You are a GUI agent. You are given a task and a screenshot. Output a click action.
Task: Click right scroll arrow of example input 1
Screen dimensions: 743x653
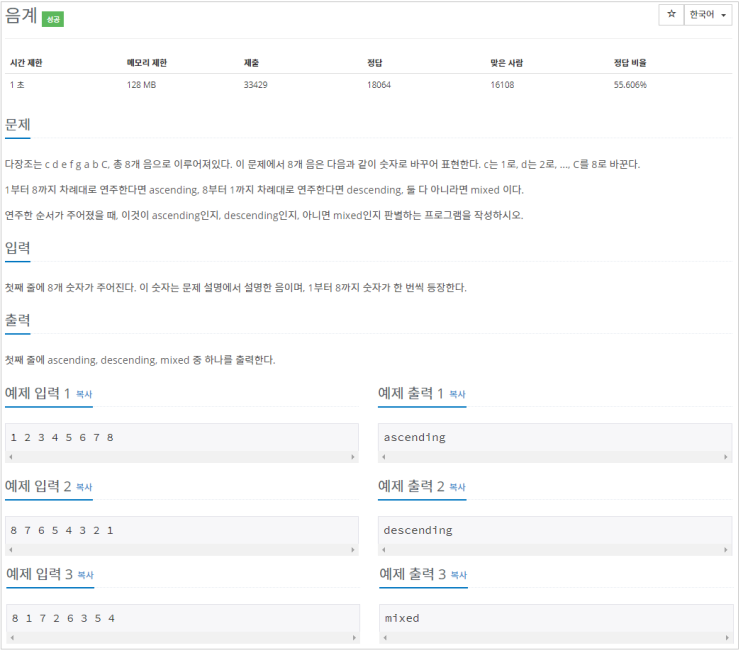pos(354,459)
